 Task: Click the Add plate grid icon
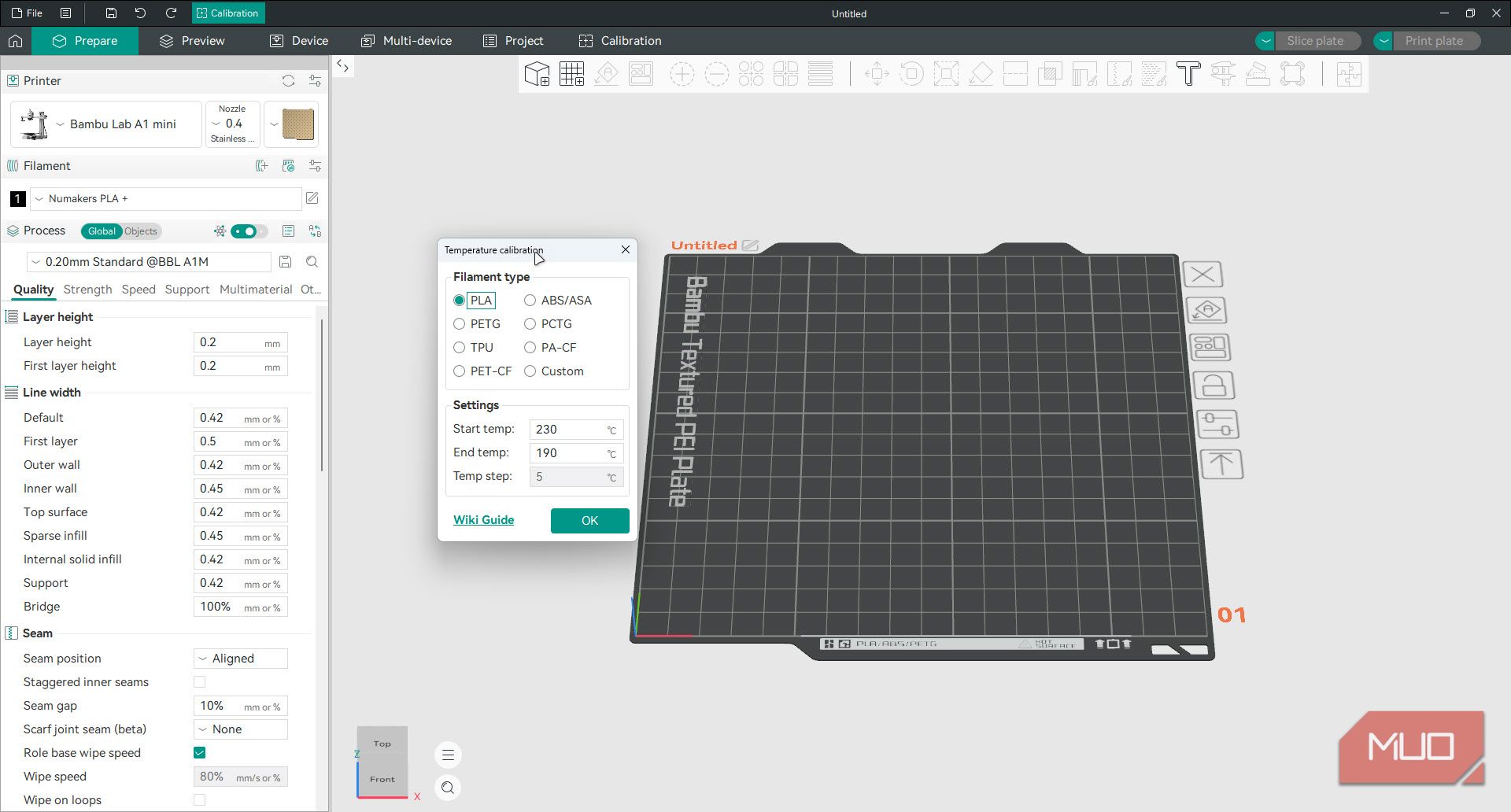click(572, 74)
